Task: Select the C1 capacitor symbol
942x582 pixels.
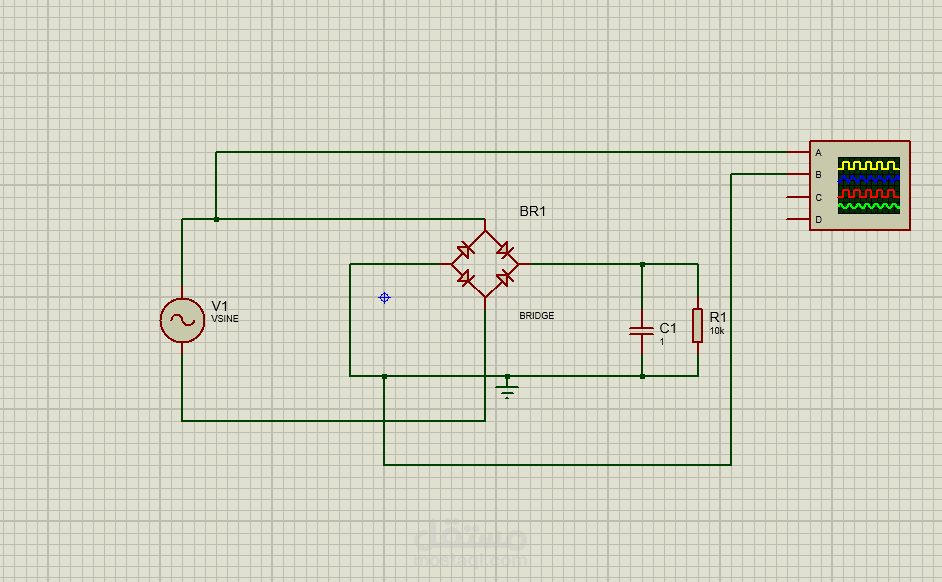Action: [642, 330]
